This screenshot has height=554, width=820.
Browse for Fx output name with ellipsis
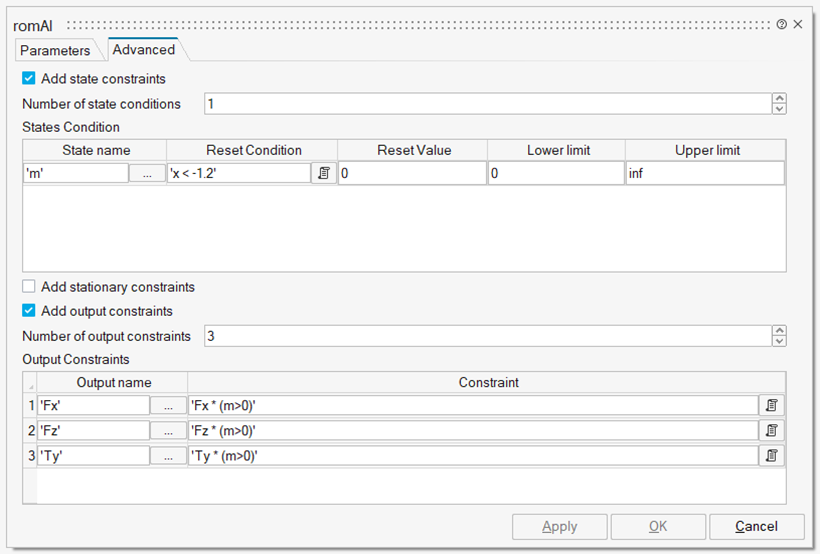tap(168, 405)
